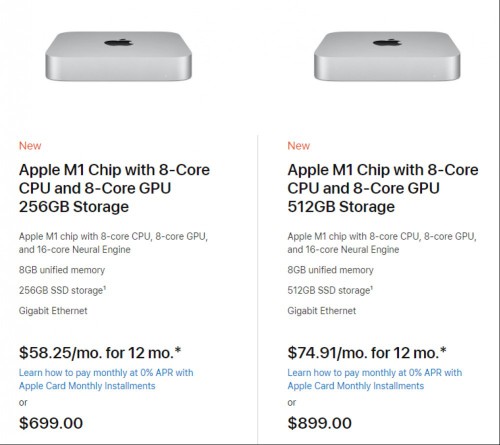The image size is (500, 445).
Task: Click the Apple logo on left Mac mini
Action: pos(119,42)
